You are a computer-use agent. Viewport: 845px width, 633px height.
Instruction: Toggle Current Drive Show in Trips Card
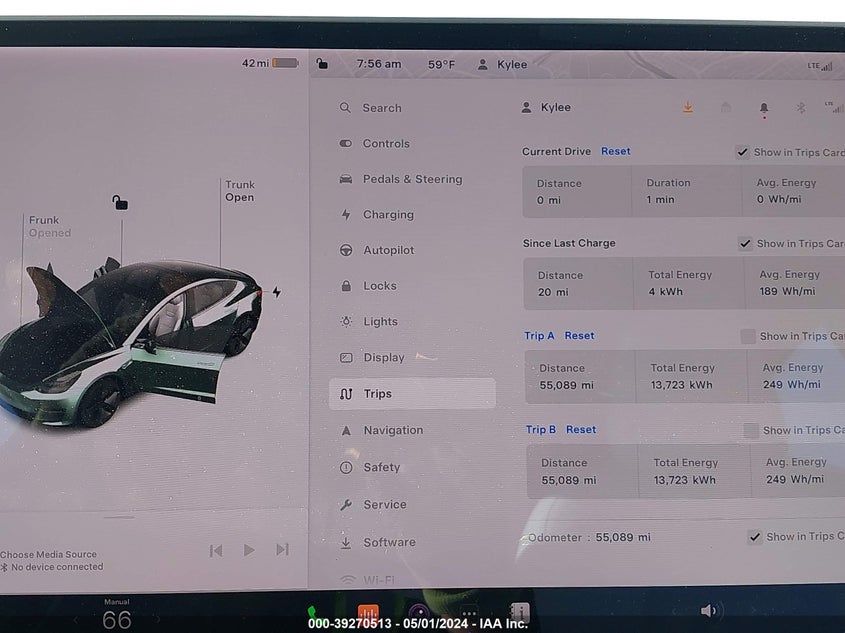[742, 152]
